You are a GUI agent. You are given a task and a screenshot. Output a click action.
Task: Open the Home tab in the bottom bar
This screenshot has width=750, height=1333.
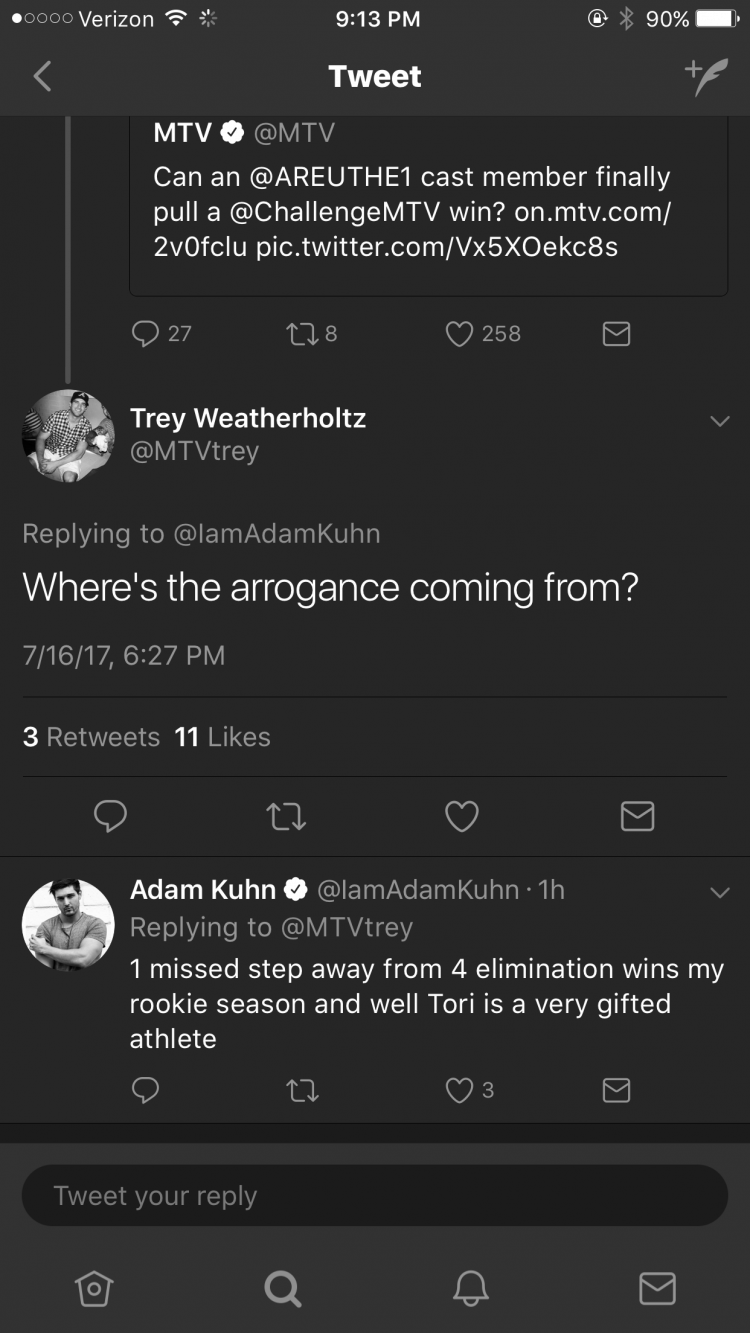coord(93,1289)
